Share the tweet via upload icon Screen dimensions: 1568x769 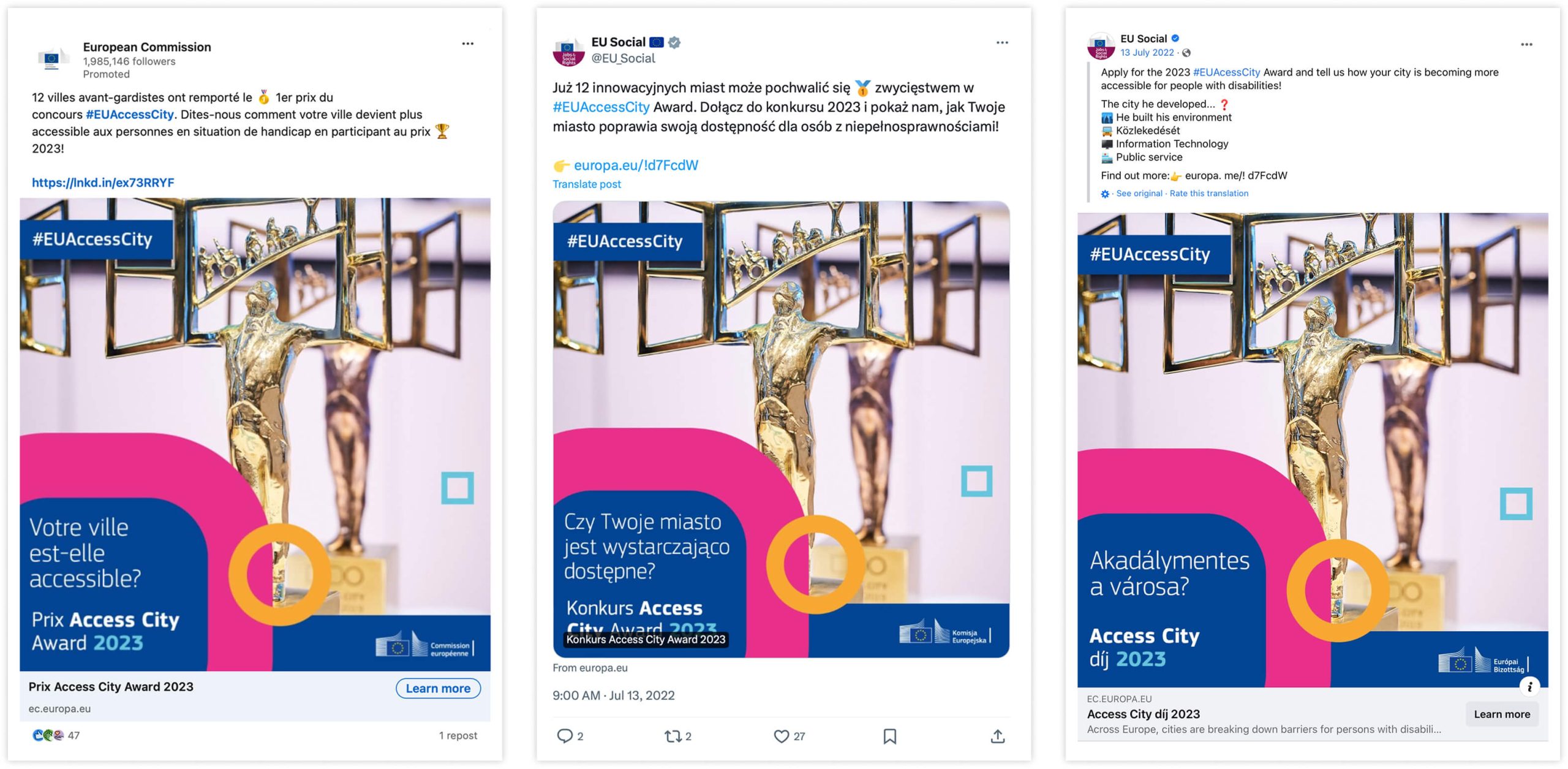click(998, 736)
